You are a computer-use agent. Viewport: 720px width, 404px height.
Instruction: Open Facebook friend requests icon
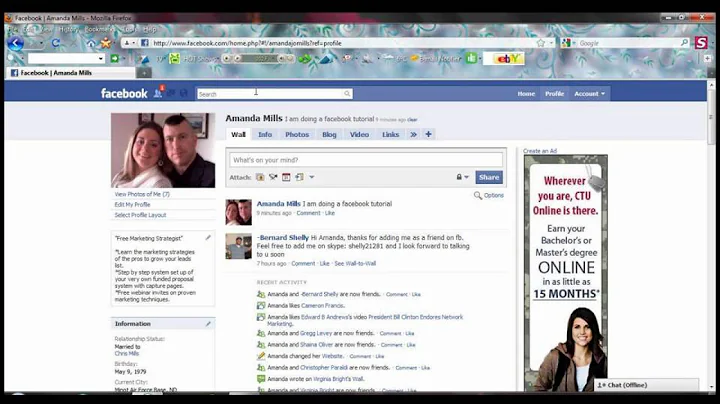158,93
